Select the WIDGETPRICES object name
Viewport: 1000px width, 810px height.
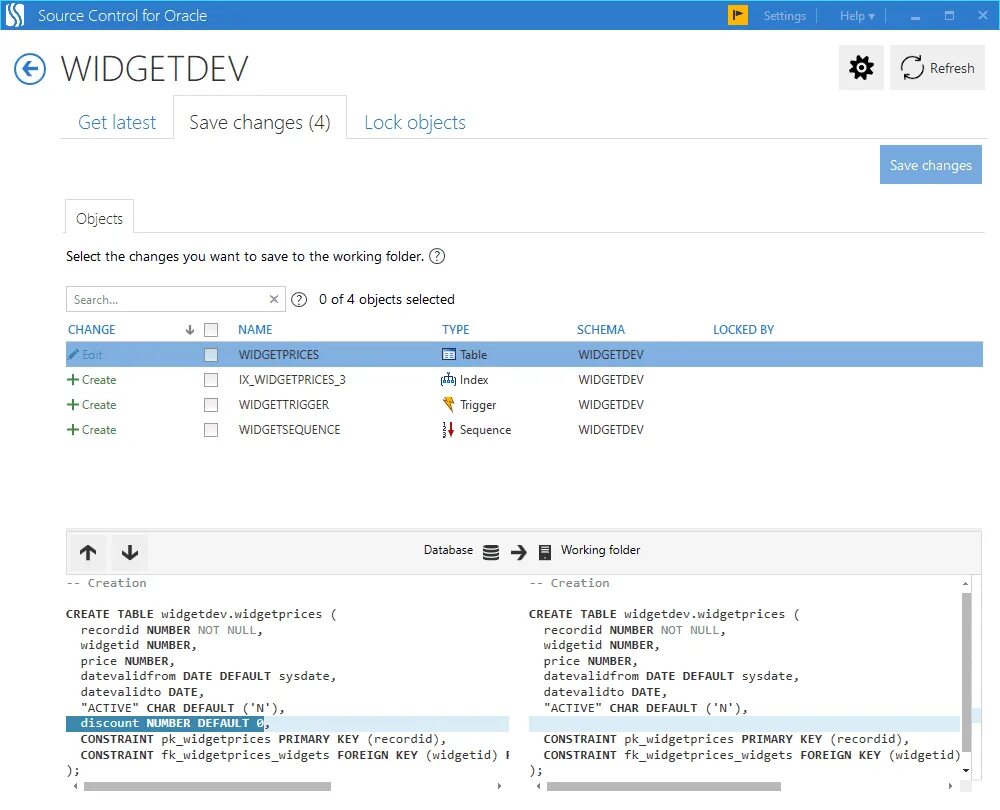[279, 355]
